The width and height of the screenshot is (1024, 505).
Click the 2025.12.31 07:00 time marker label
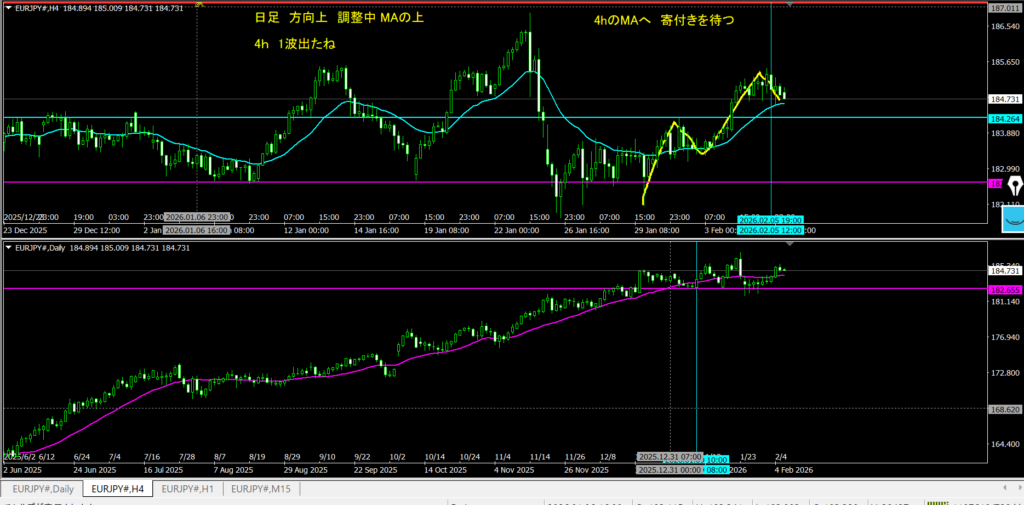667,456
